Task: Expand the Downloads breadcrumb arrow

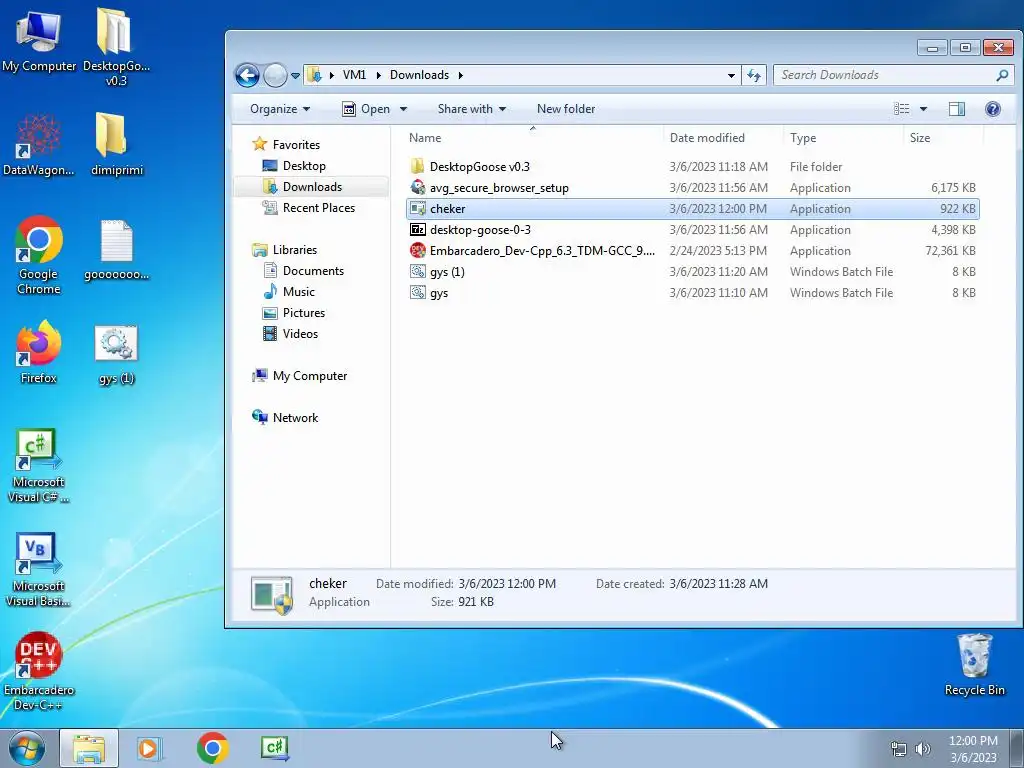Action: (461, 75)
